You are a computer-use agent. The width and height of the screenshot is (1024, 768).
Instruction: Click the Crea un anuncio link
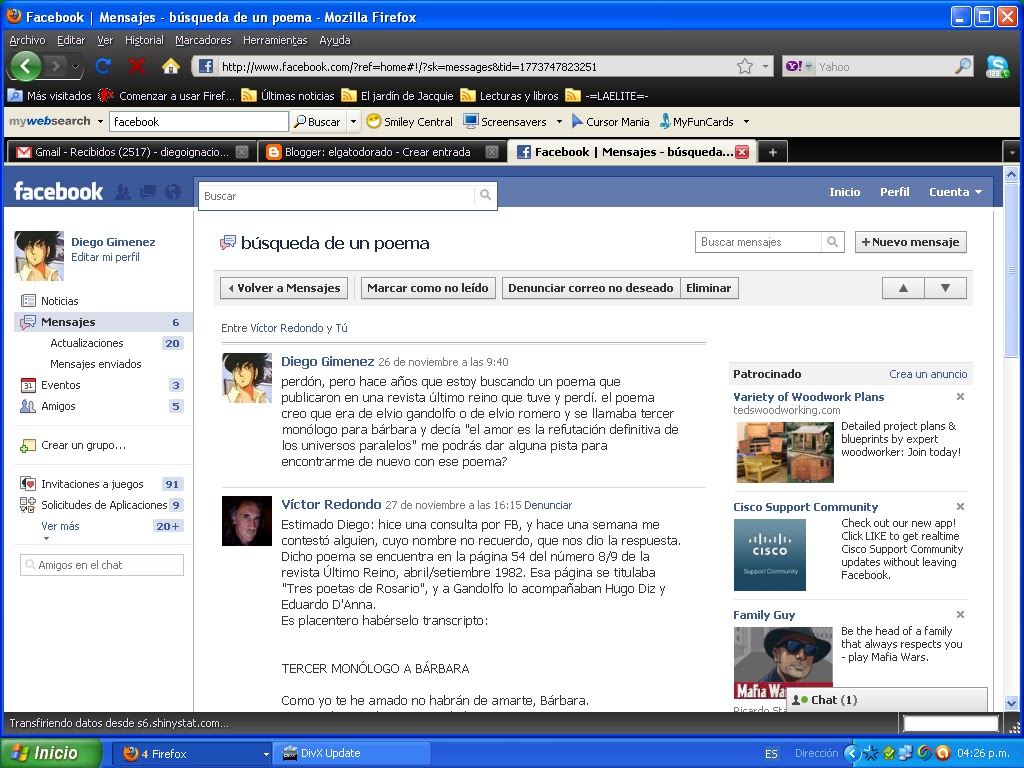[x=928, y=374]
